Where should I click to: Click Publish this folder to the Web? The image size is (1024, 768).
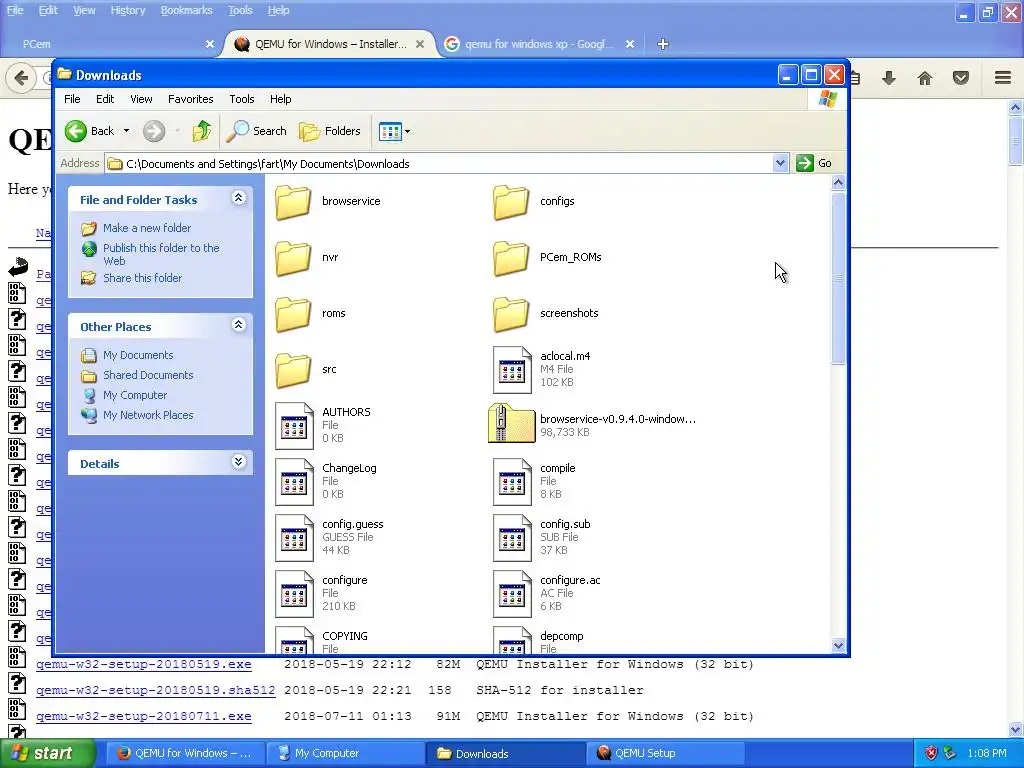tap(161, 254)
